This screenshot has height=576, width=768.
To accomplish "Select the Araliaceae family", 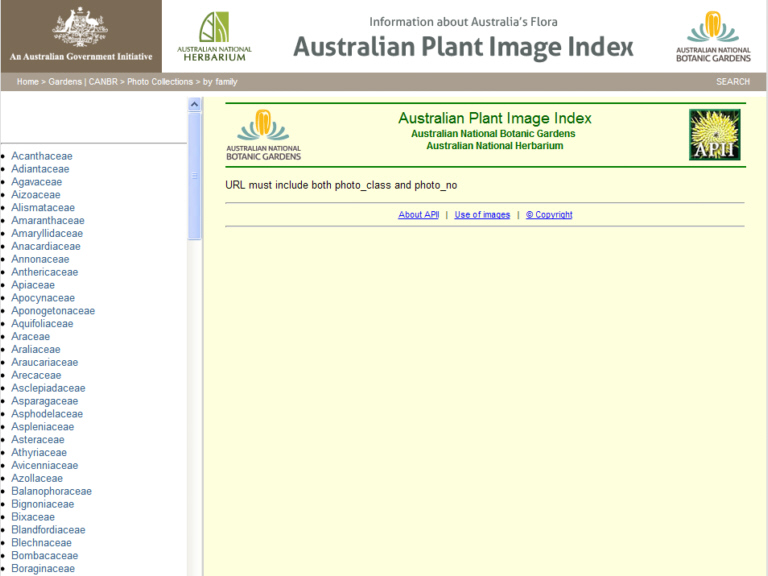I will pyautogui.click(x=36, y=349).
